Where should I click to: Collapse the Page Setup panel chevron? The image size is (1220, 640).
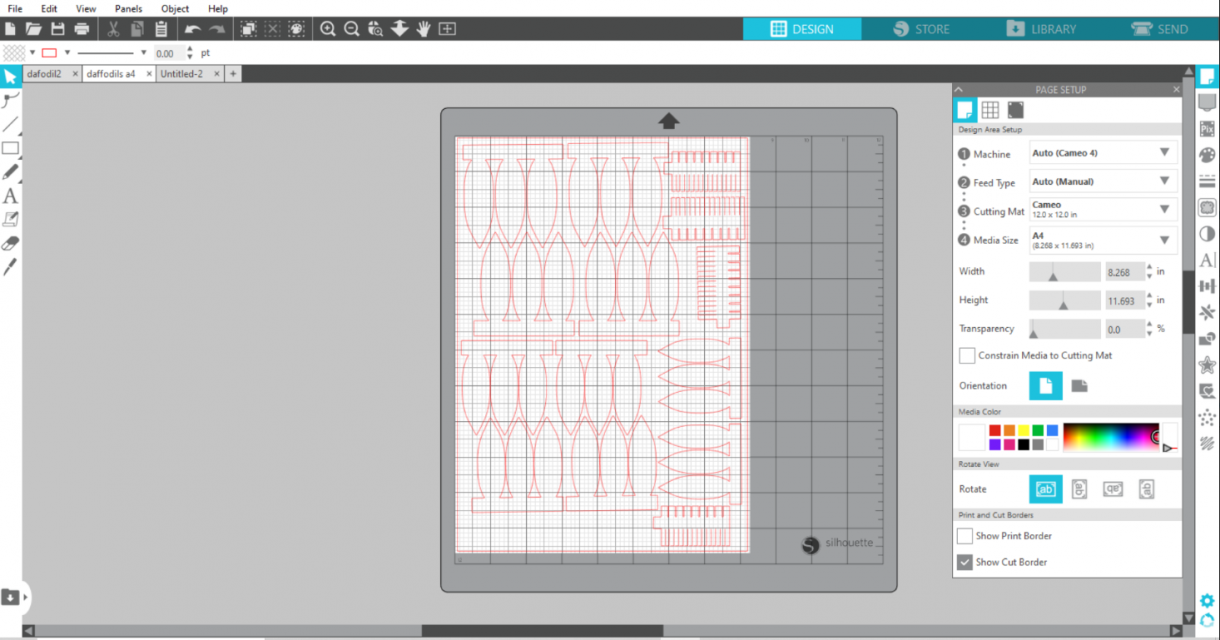tap(959, 90)
